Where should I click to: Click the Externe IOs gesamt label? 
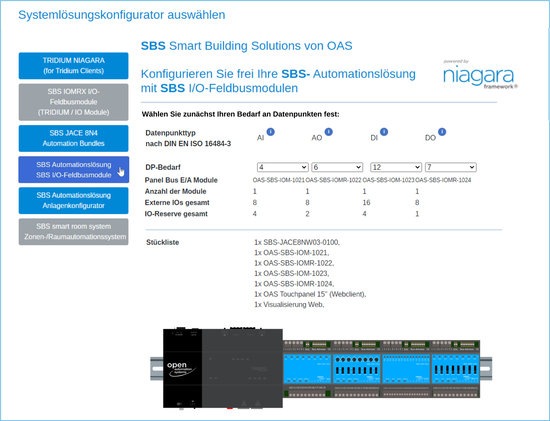tap(177, 202)
